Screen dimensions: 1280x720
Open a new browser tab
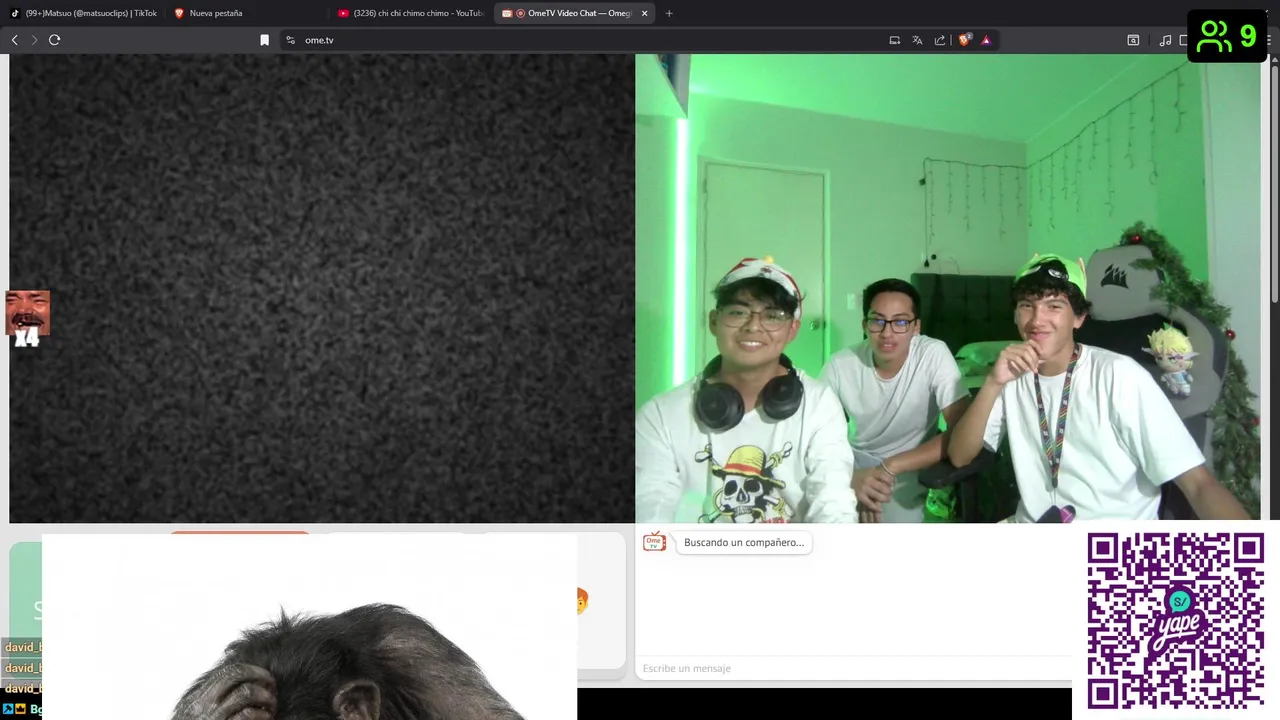click(x=669, y=13)
